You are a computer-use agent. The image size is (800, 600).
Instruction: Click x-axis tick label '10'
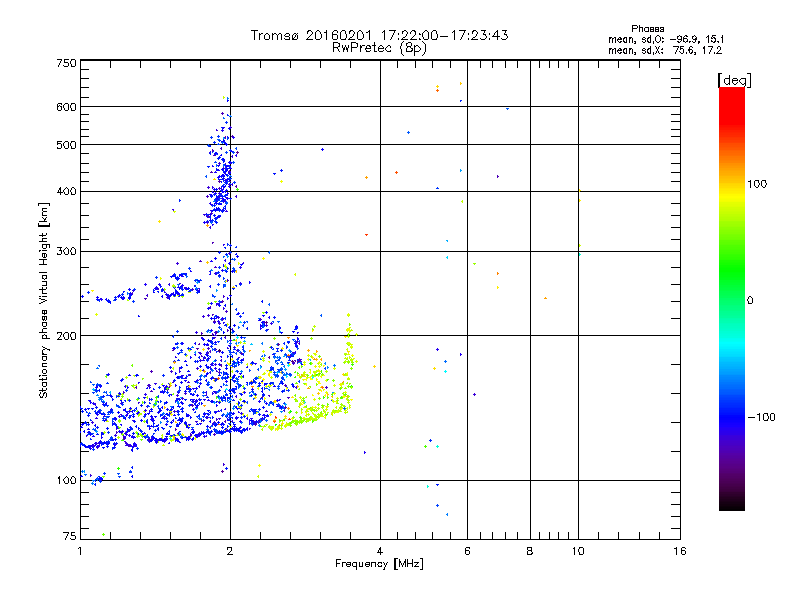coord(578,551)
